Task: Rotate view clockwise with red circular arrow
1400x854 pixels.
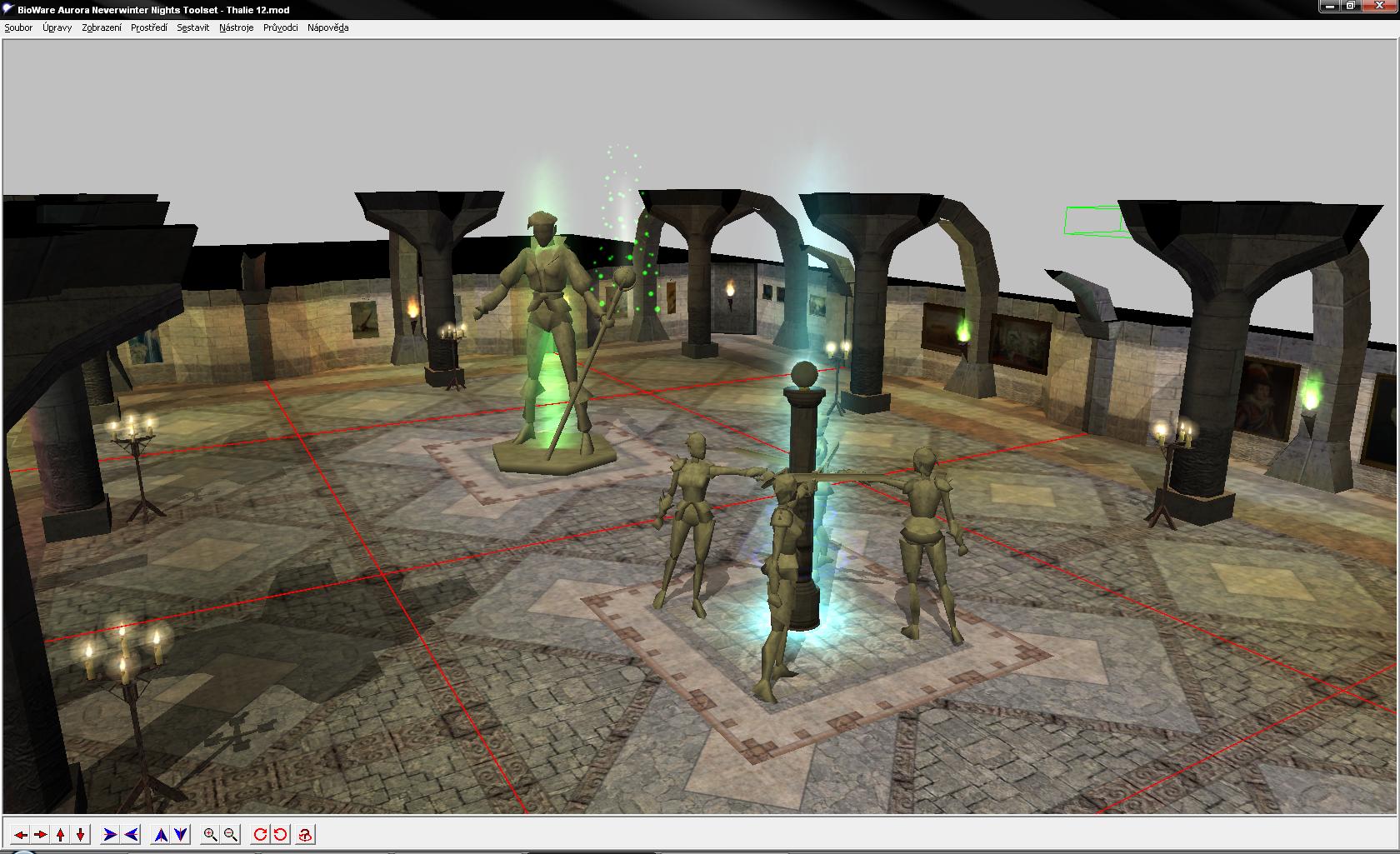Action: 261,835
